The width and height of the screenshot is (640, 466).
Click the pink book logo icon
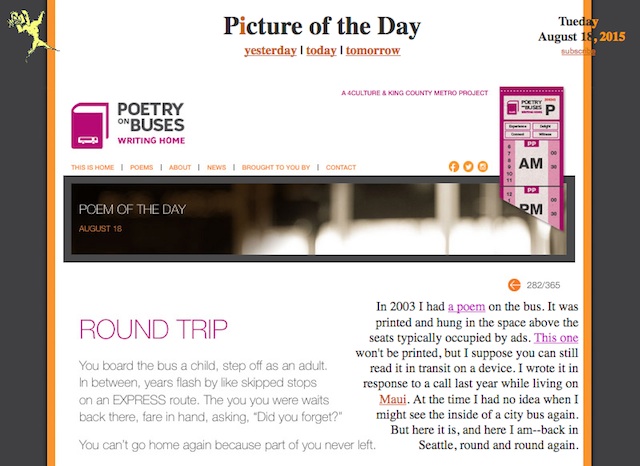click(x=90, y=126)
